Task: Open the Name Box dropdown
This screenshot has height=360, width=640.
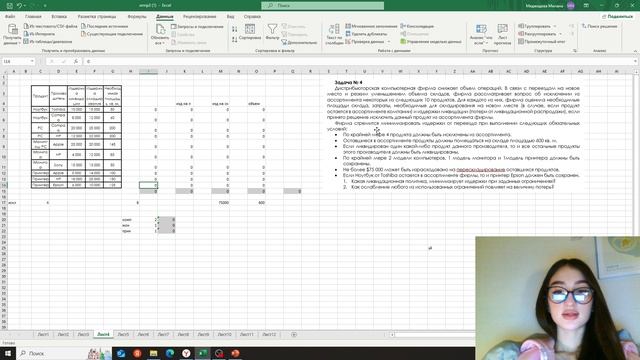Action: 32,61
